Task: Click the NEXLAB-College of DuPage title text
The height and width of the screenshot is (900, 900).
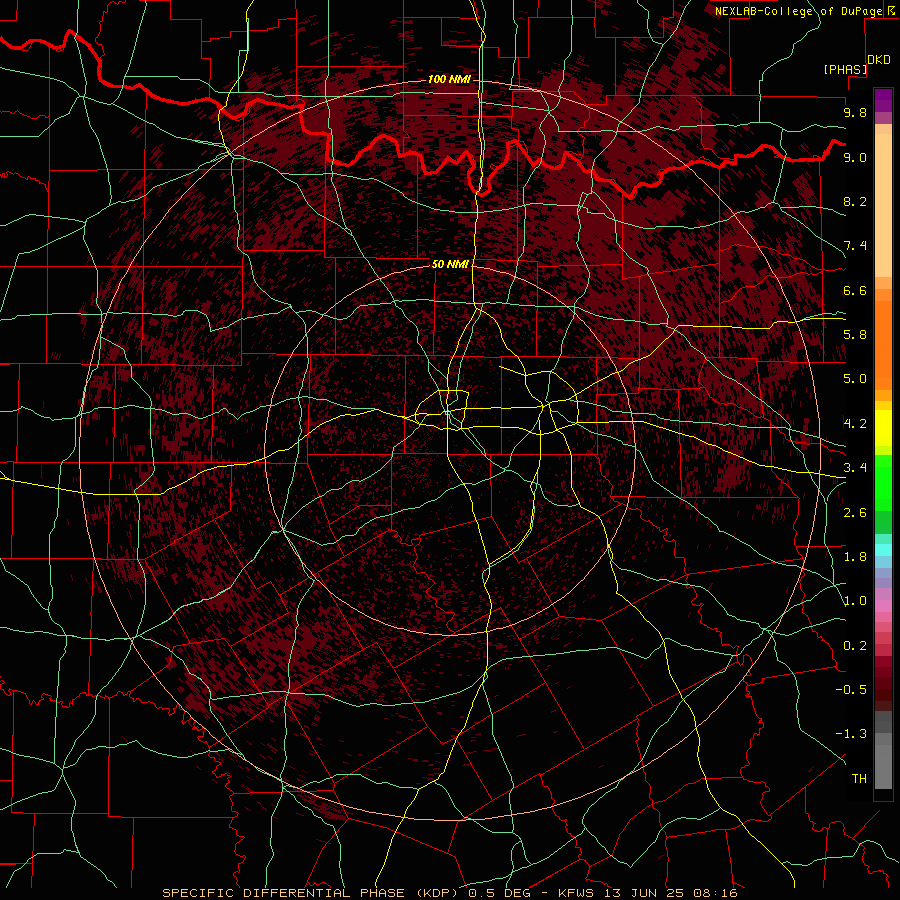Action: (798, 11)
